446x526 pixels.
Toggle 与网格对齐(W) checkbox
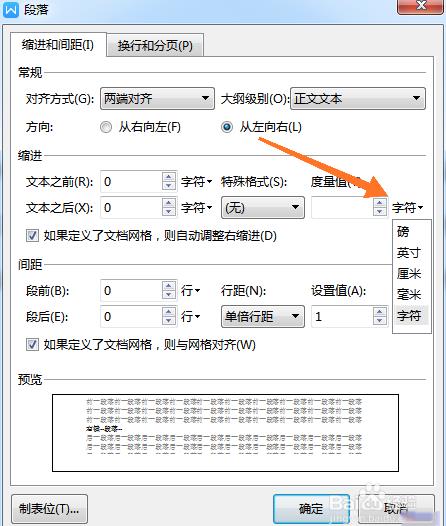(x=32, y=345)
